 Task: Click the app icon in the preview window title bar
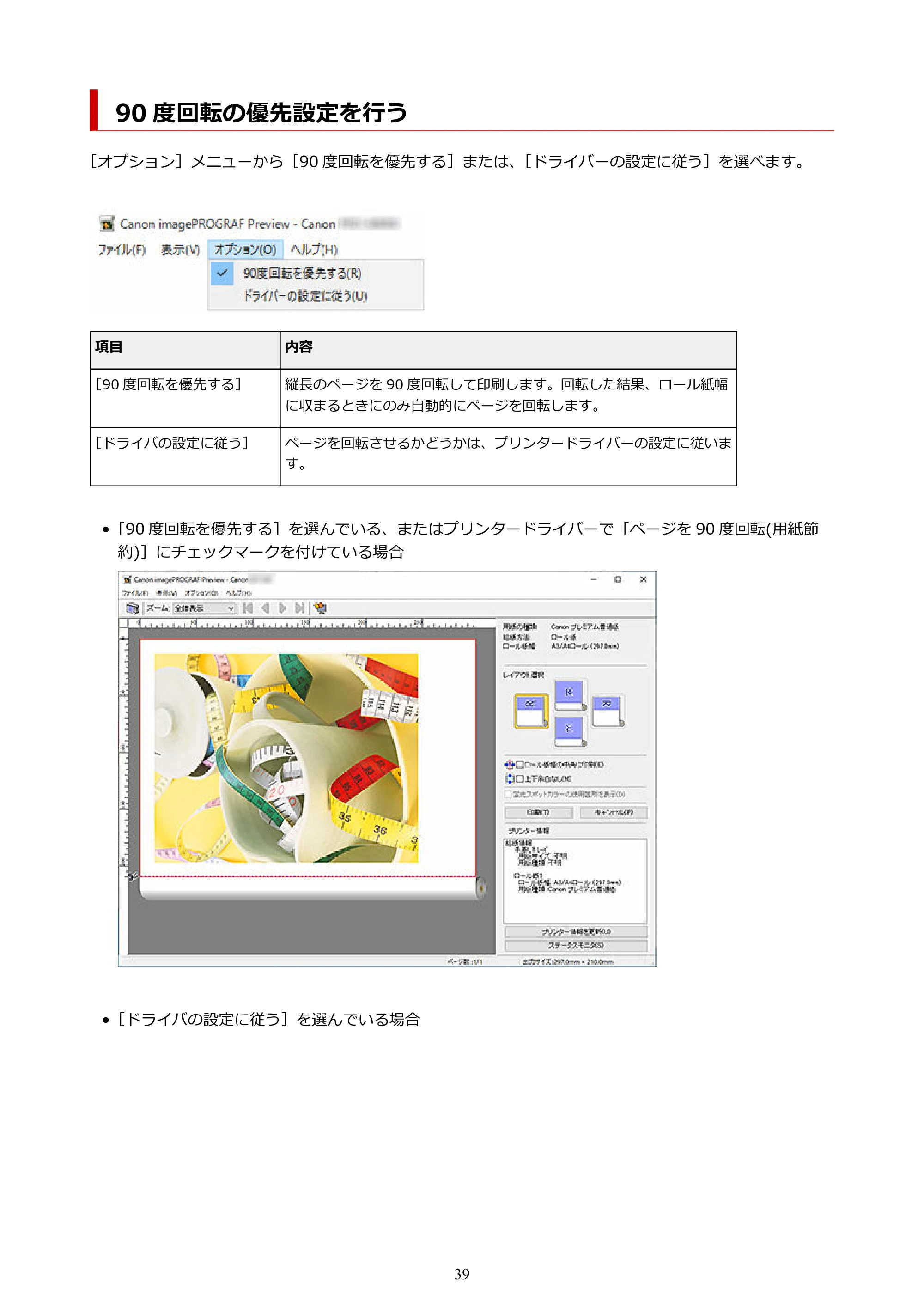pyautogui.click(x=128, y=579)
